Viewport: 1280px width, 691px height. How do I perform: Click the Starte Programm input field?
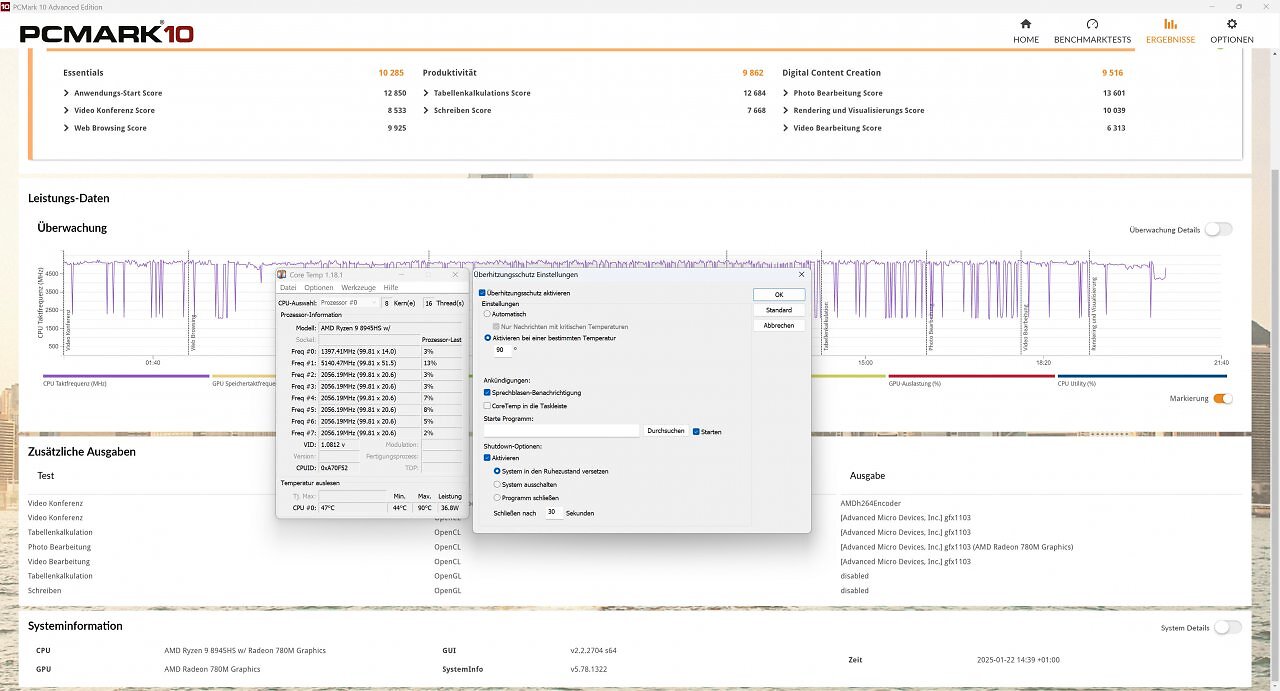click(560, 431)
